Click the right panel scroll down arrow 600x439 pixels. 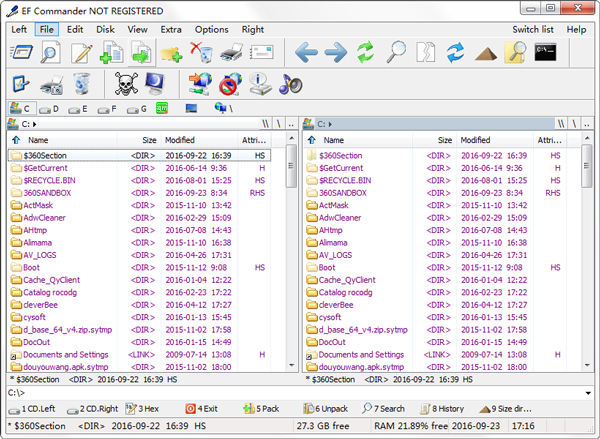pos(587,365)
